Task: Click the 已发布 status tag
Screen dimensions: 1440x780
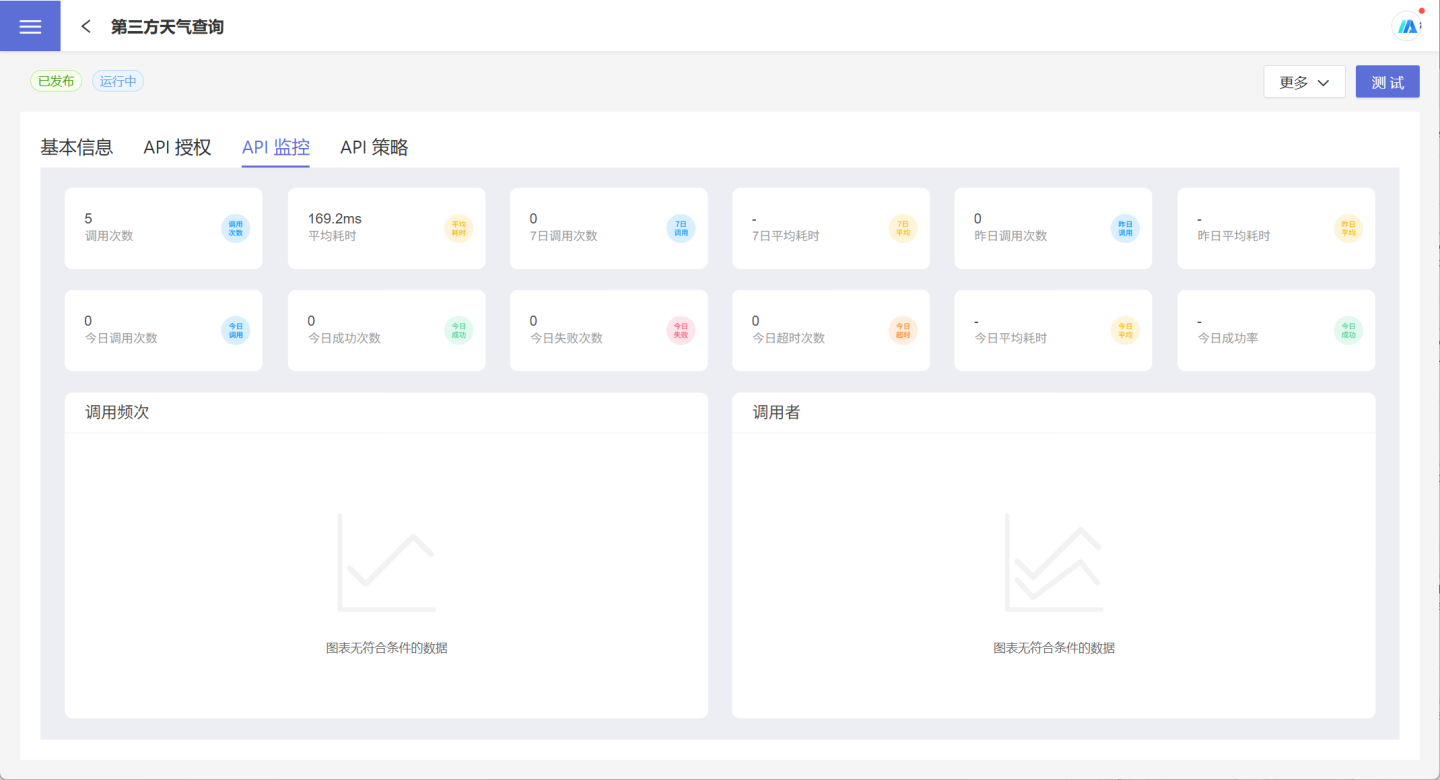Action: (x=56, y=81)
